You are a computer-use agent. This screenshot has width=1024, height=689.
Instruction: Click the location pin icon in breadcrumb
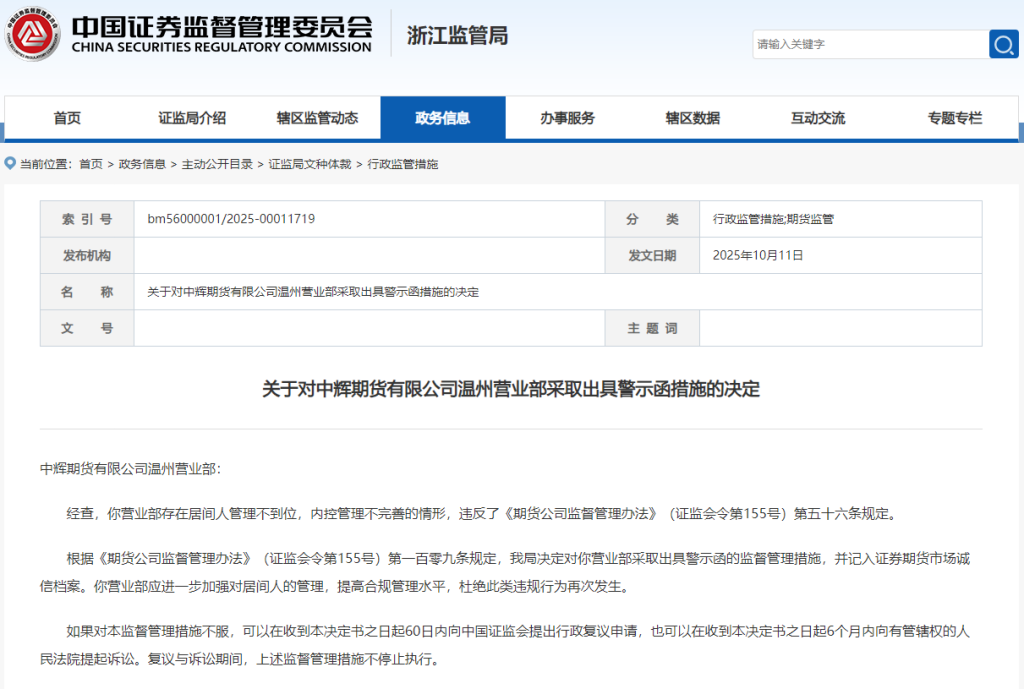click(x=10, y=163)
